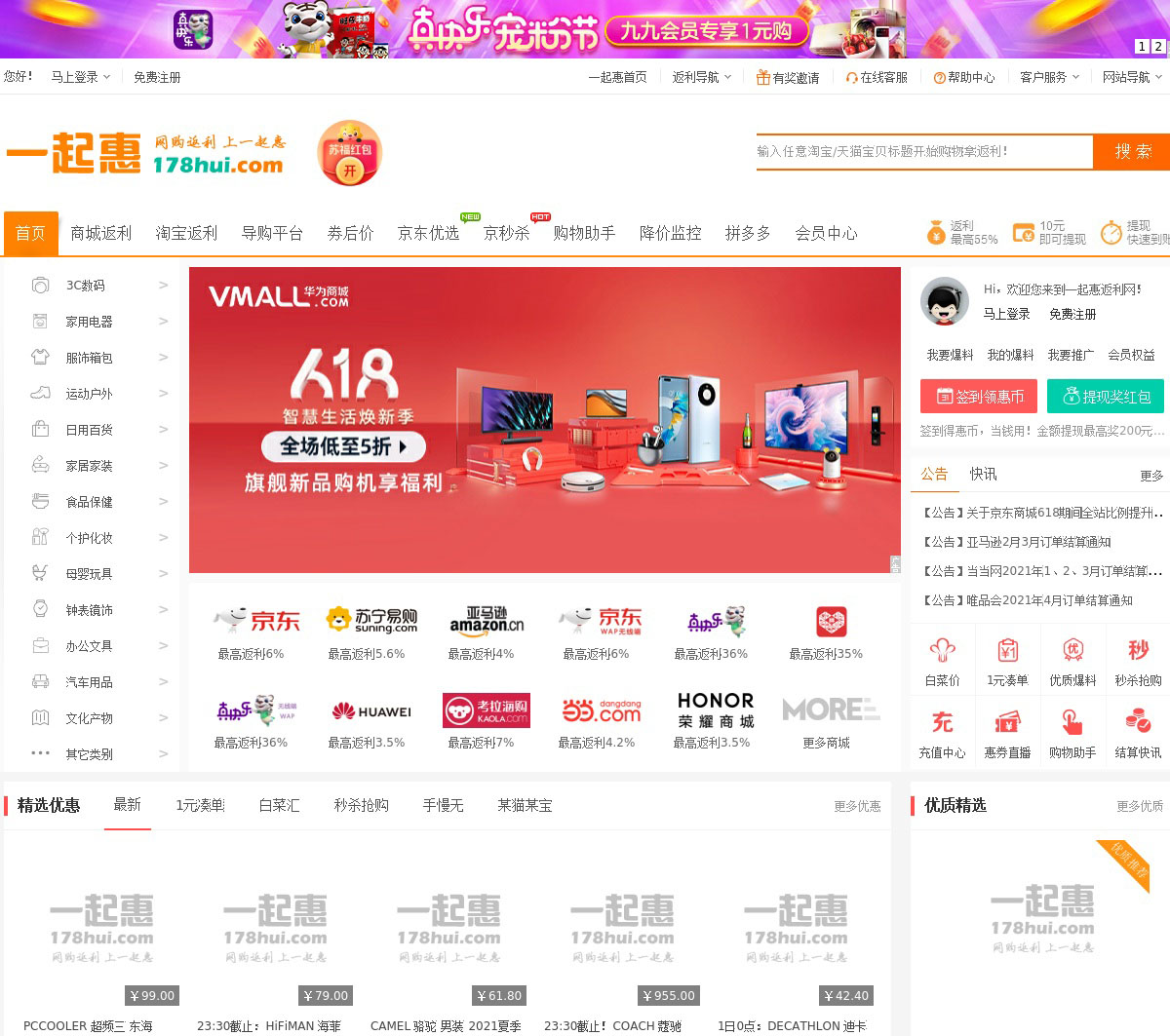Click the 家用电器 category icon
The image size is (1170, 1036).
(40, 322)
